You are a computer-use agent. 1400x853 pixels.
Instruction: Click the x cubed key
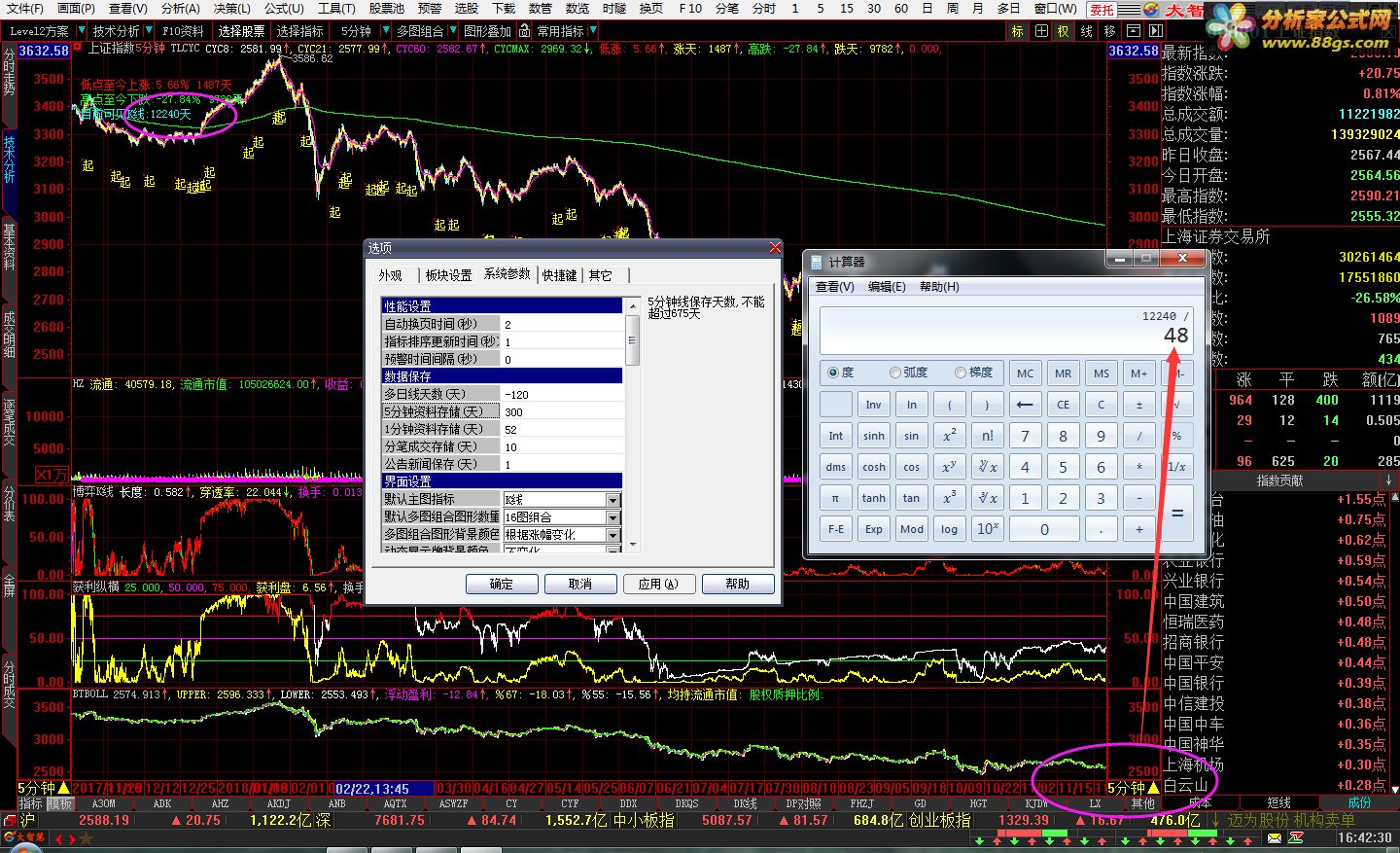tap(949, 498)
